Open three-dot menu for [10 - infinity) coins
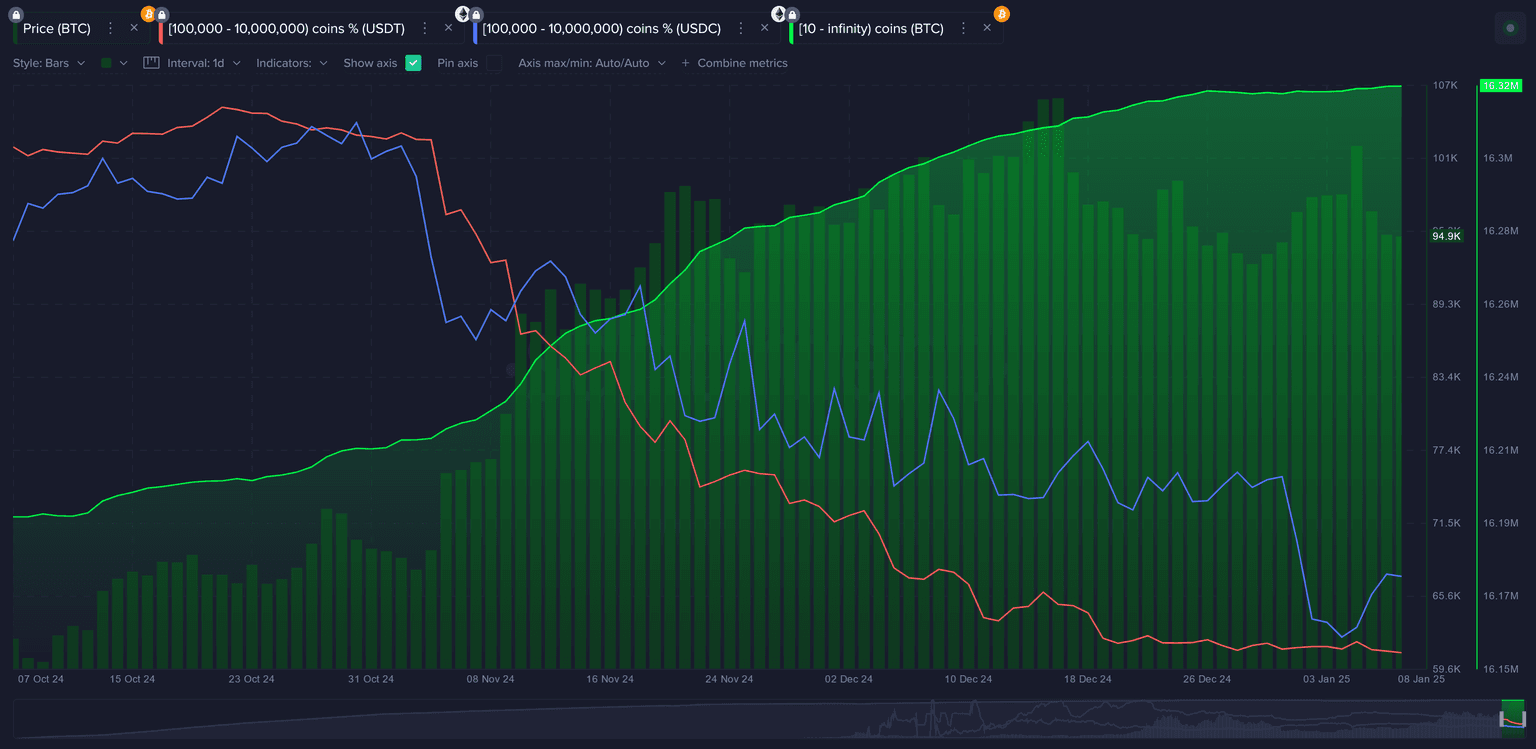This screenshot has width=1536, height=749. click(964, 28)
